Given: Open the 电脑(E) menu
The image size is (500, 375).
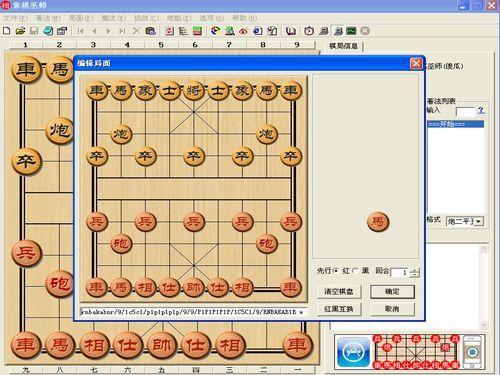Looking at the screenshot, I should click(x=179, y=18).
